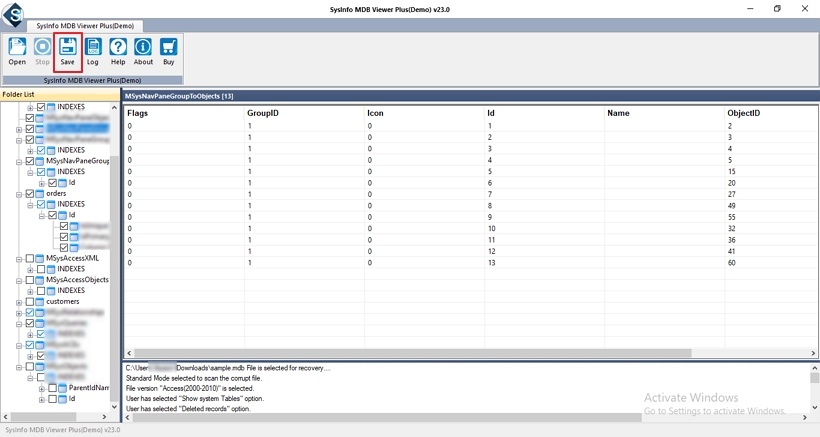Screen dimensions: 820x437
Task: Click the table icon beside MSysAccessObjects
Action: tap(40, 280)
